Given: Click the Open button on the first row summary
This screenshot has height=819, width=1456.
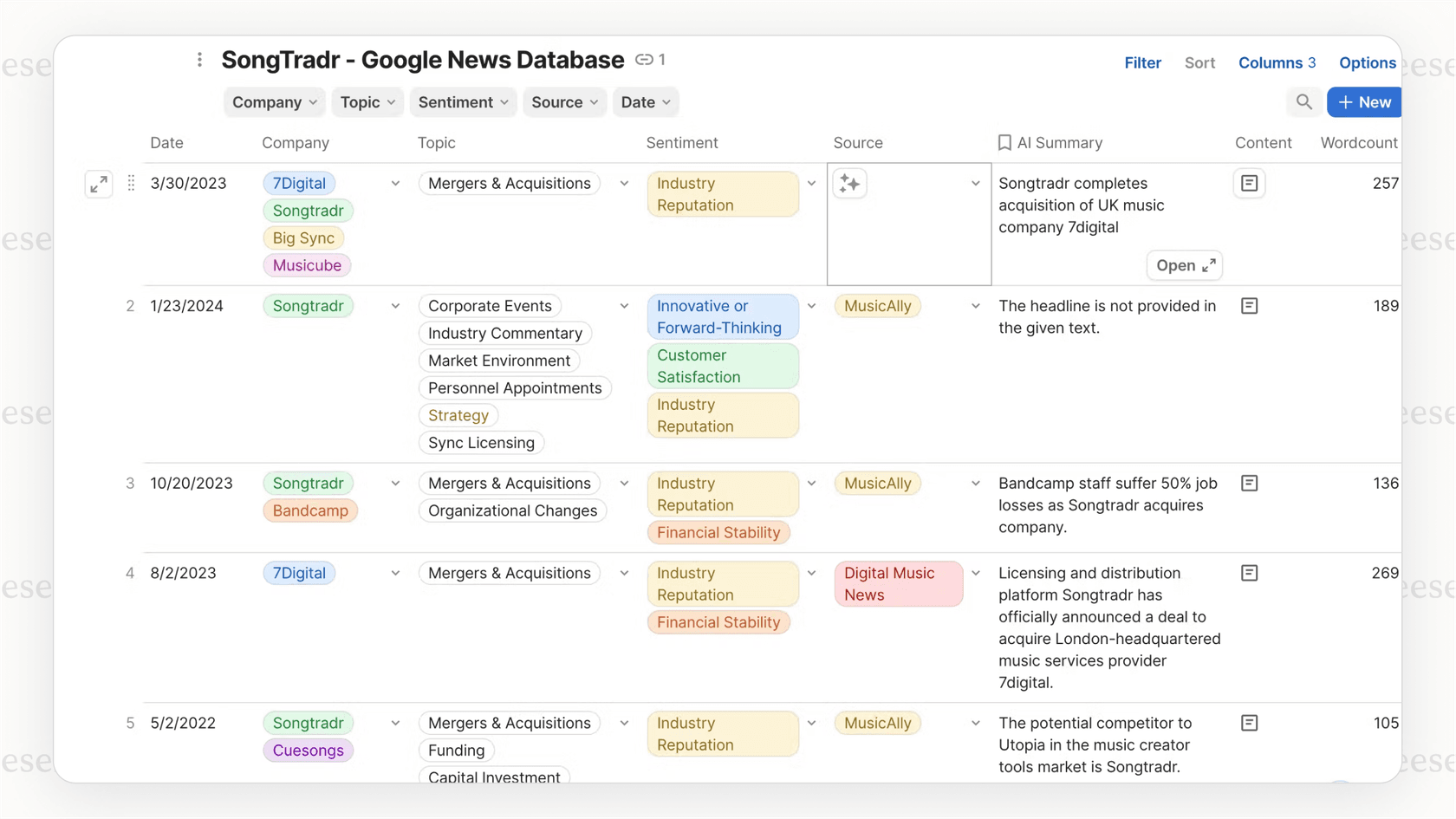Looking at the screenshot, I should click(1184, 265).
